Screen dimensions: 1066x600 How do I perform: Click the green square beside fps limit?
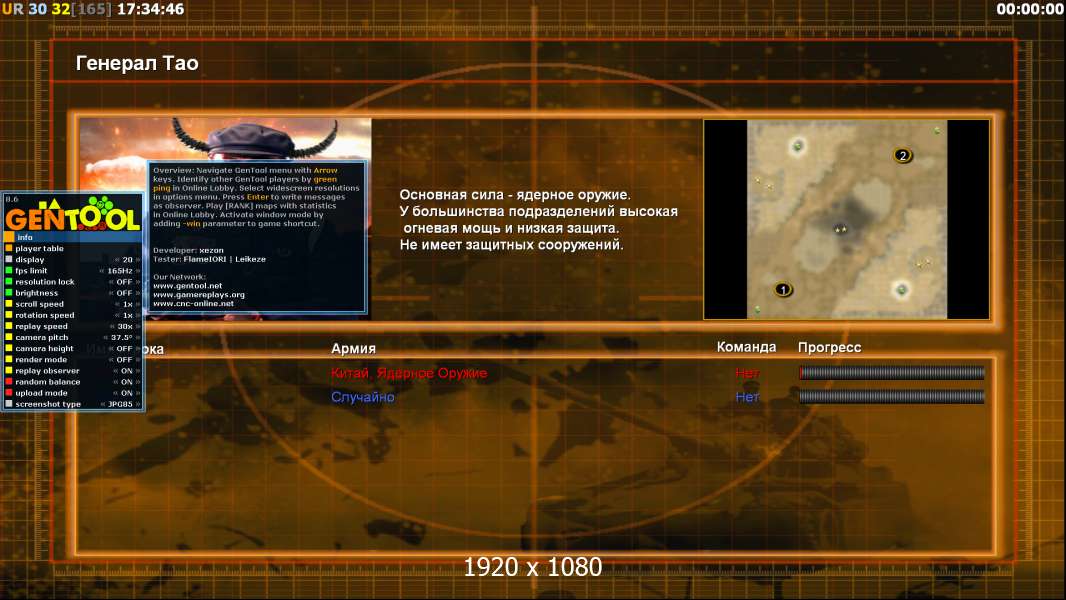[9, 270]
